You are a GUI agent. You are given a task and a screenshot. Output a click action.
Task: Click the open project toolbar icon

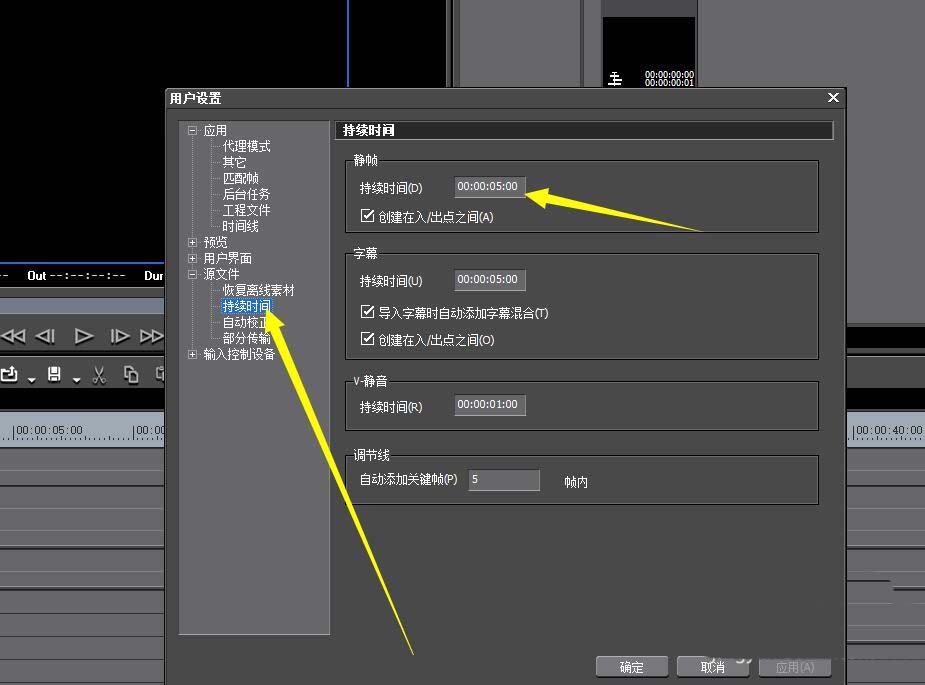point(9,374)
